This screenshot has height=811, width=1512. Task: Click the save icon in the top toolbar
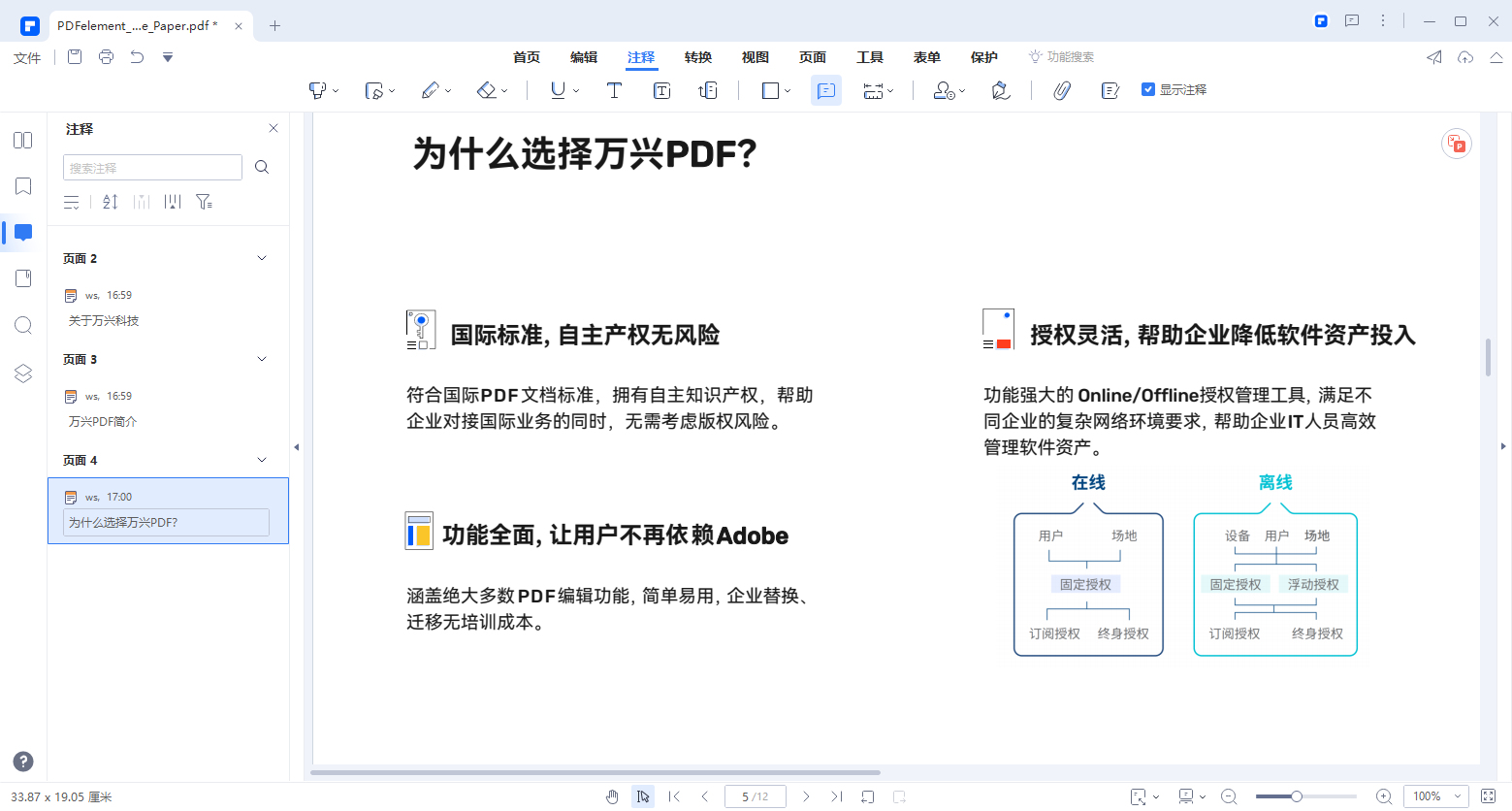pos(75,57)
